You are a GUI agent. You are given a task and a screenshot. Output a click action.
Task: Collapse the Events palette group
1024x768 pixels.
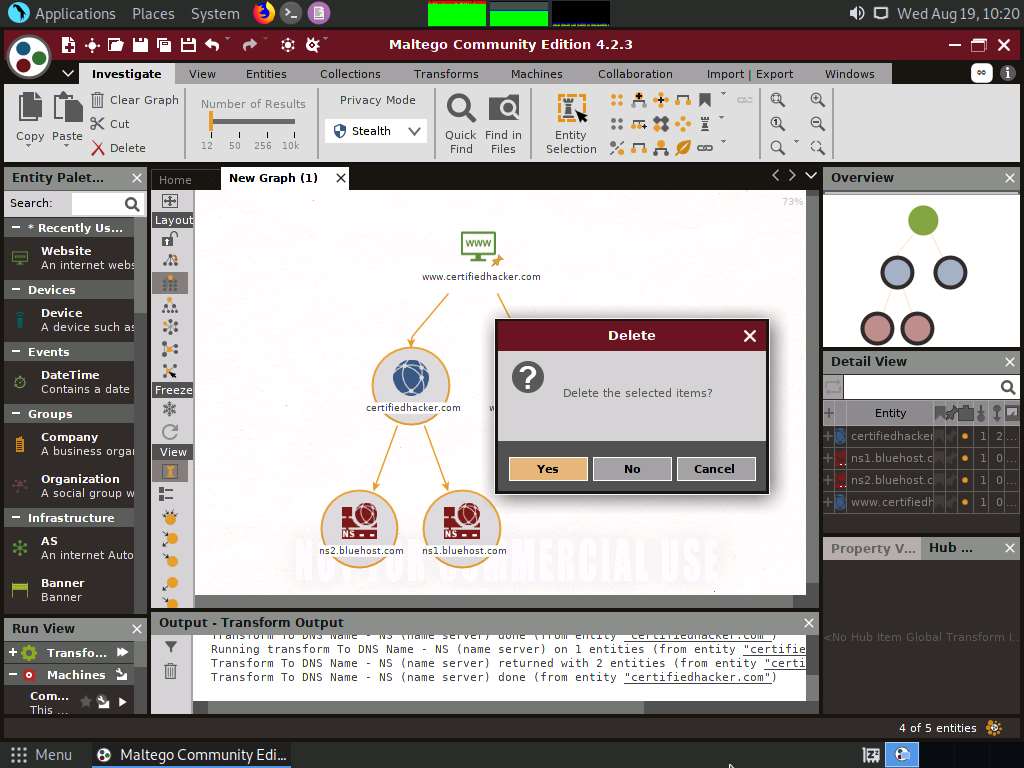[x=16, y=351]
